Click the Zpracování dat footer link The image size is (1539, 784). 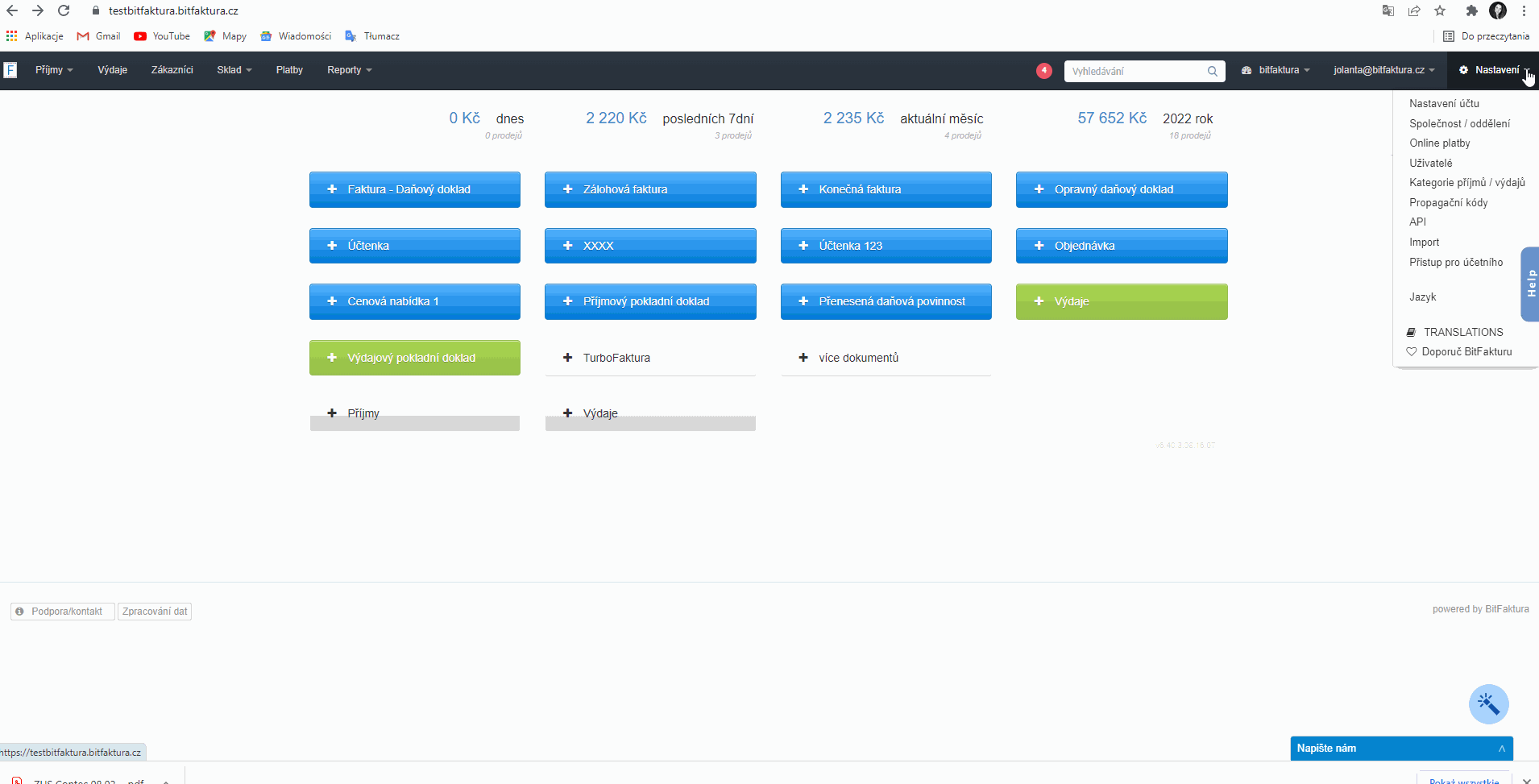coord(155,612)
